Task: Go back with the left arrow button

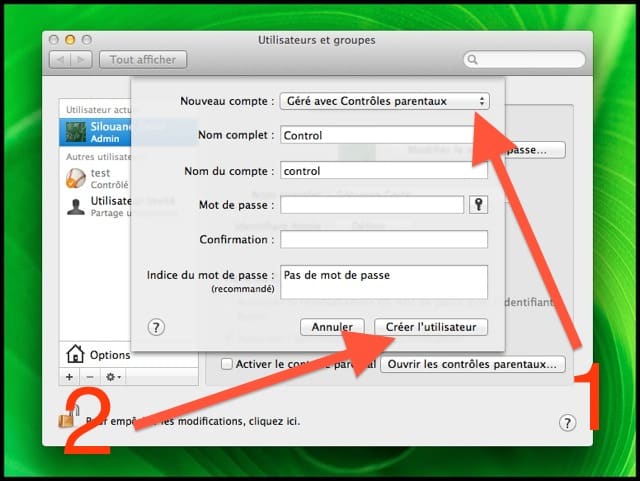Action: [60, 60]
